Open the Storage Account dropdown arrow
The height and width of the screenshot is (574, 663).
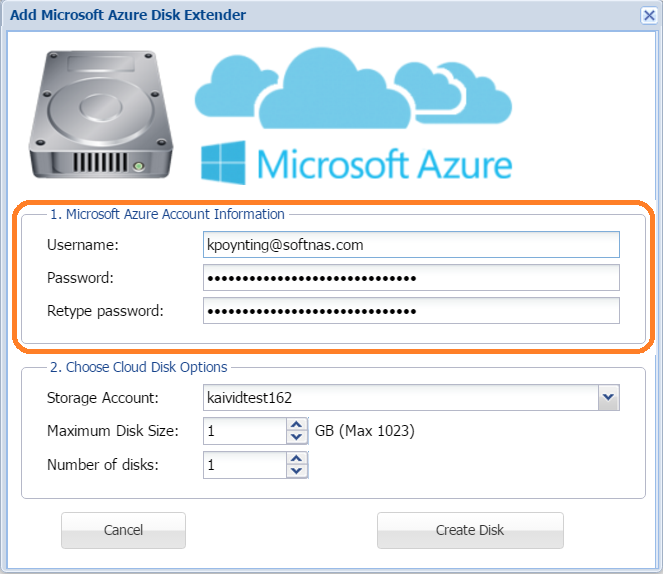click(608, 397)
